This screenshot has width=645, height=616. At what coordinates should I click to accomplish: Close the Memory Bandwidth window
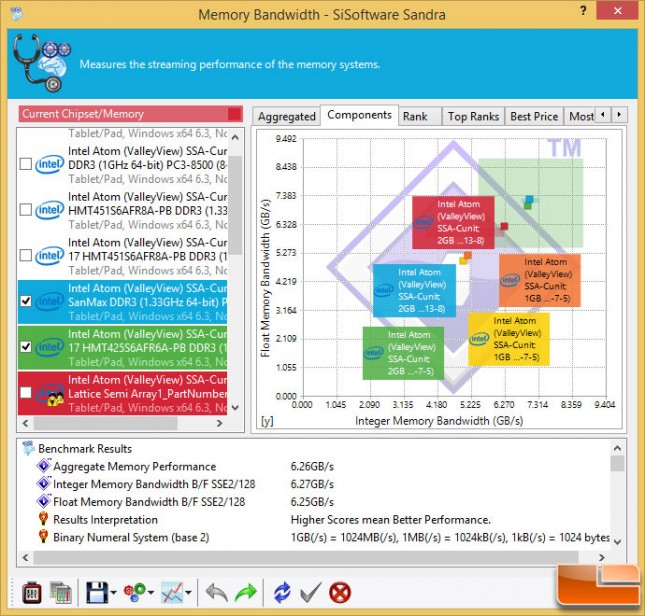617,11
